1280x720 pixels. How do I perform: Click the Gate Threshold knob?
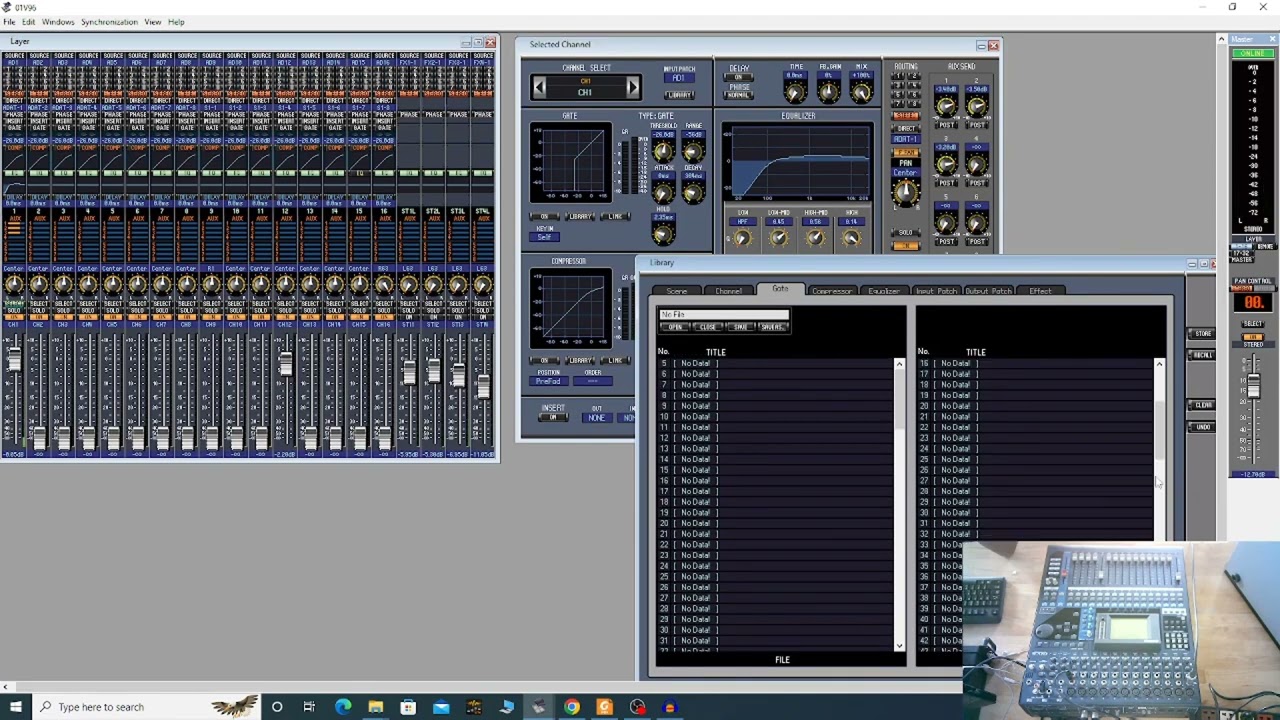(663, 151)
